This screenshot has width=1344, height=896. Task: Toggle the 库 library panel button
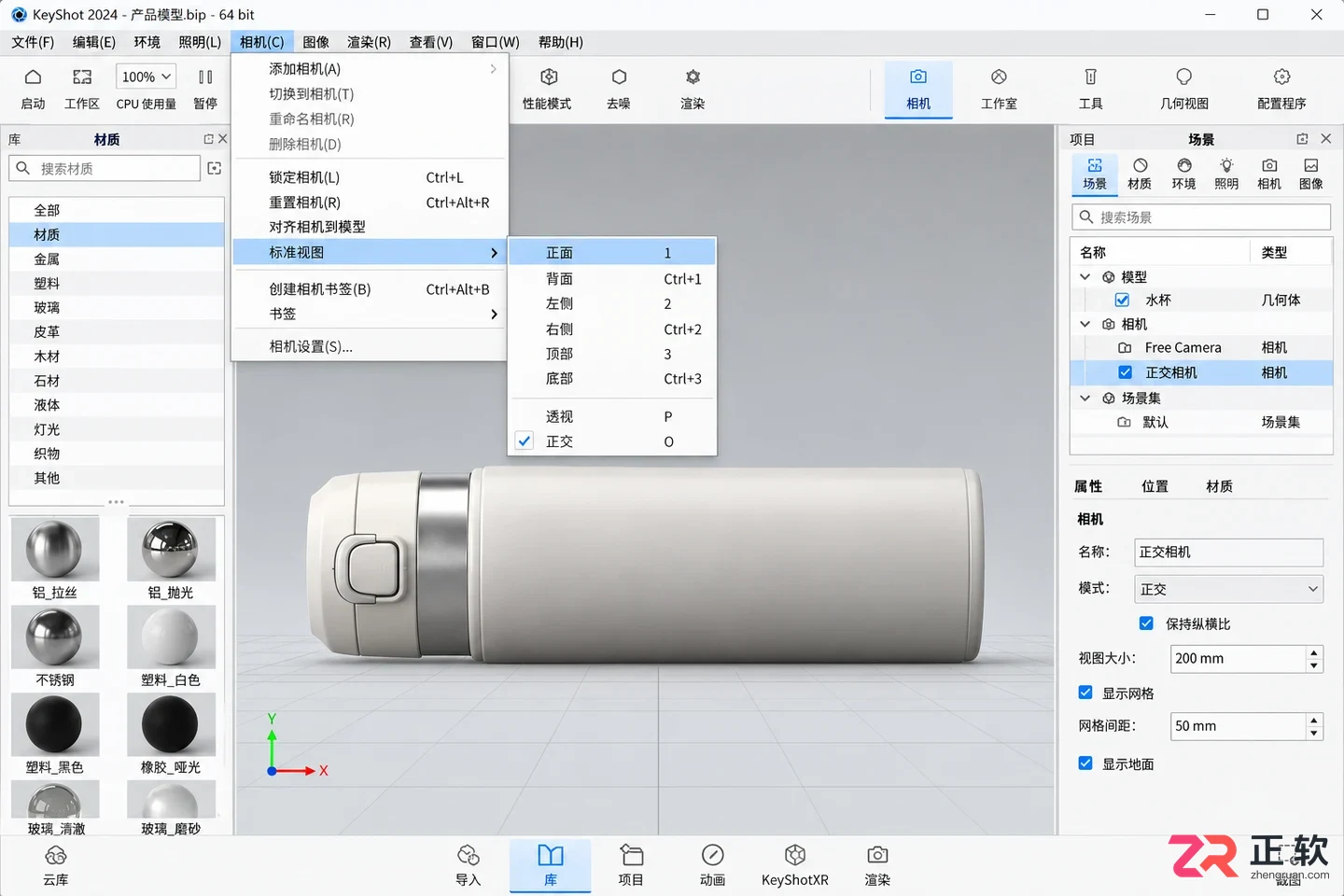(x=550, y=865)
